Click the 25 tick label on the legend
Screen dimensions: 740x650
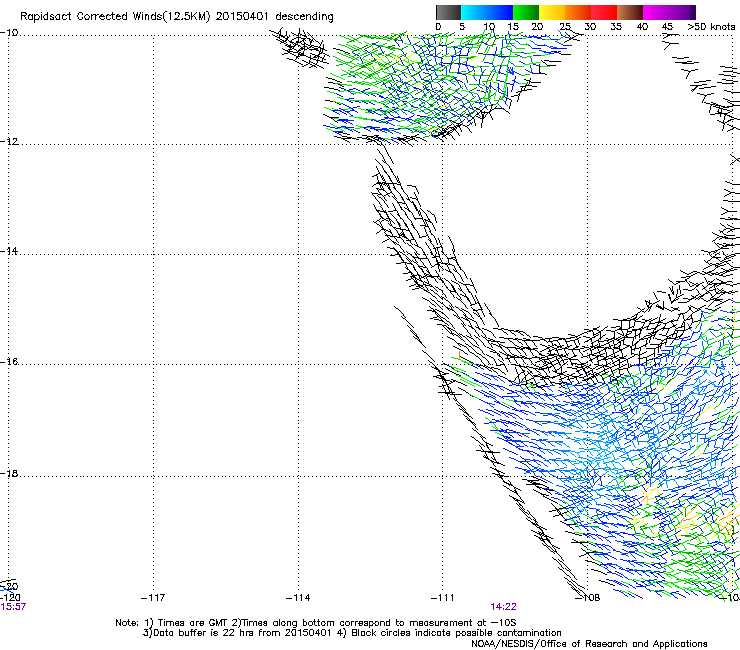[565, 27]
